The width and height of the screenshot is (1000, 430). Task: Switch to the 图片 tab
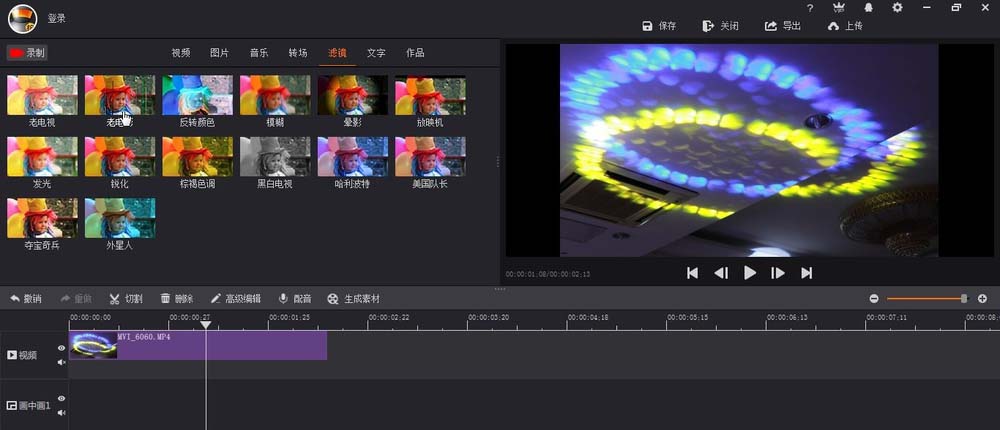click(219, 53)
